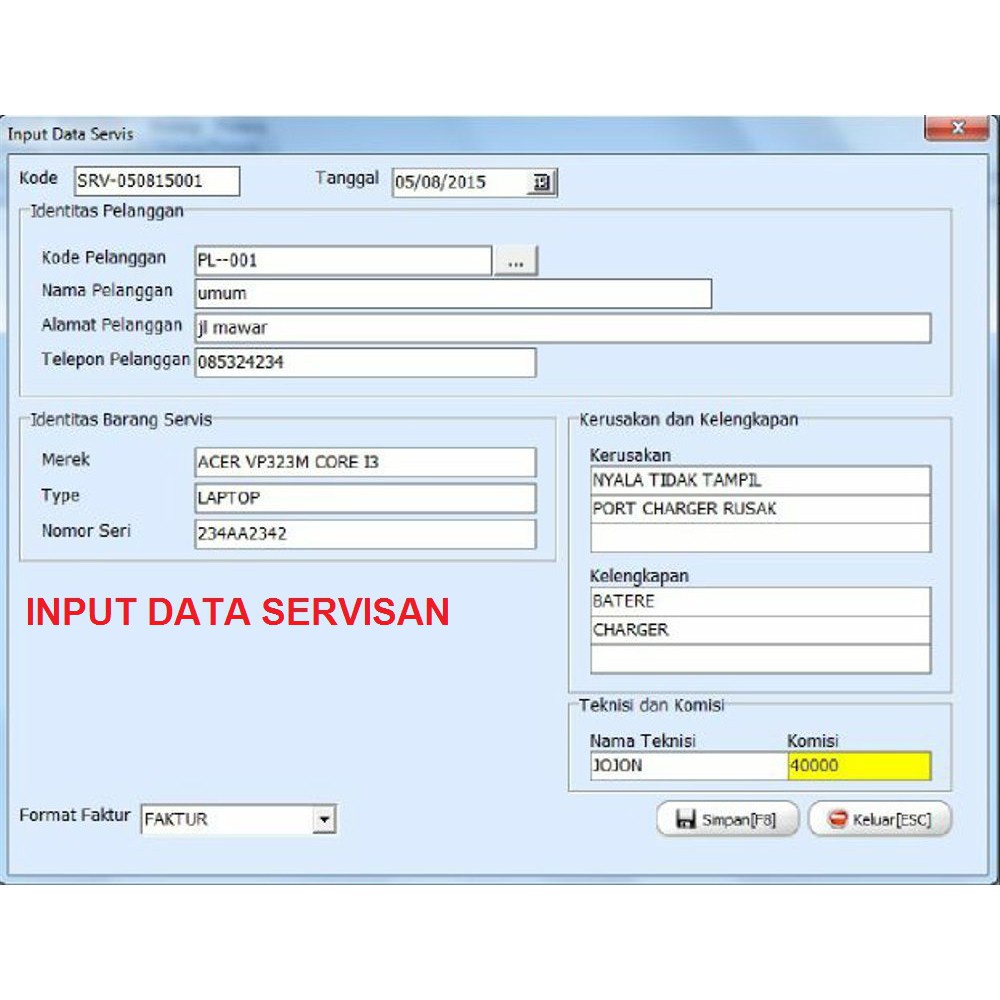This screenshot has width=1000, height=1000.
Task: Click the Merek field with ACER text
Action: pyautogui.click(x=365, y=462)
